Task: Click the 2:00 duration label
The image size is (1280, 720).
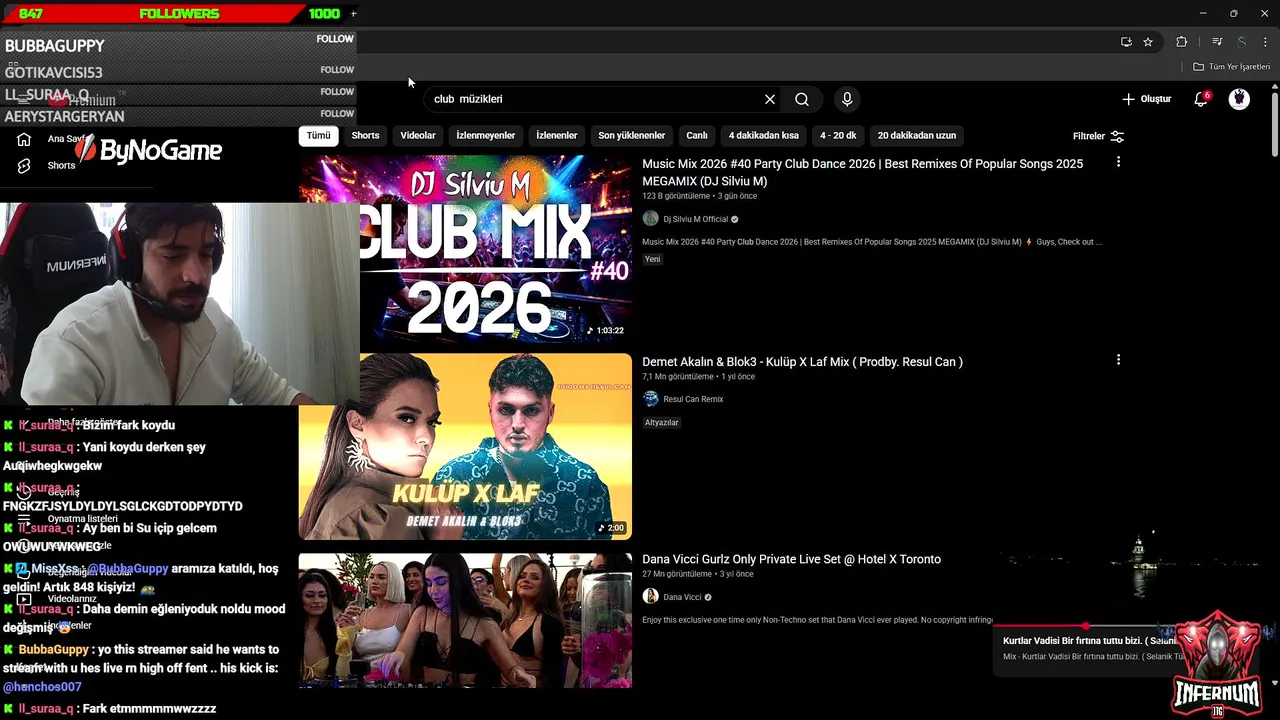Action: 611,528
